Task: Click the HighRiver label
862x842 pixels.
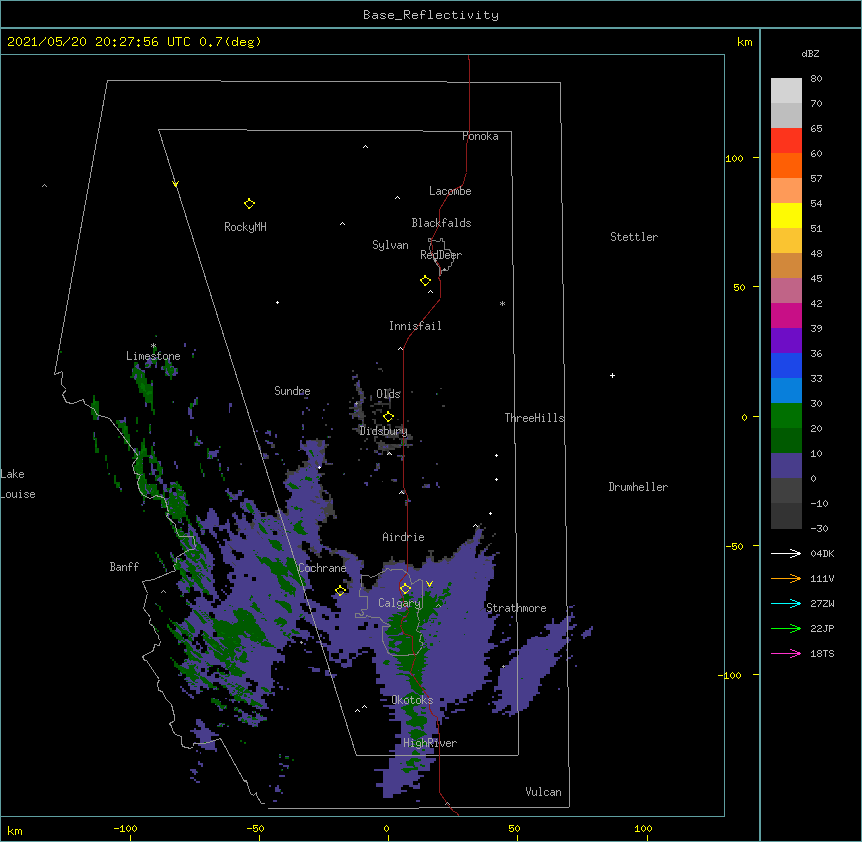Action: [x=430, y=743]
